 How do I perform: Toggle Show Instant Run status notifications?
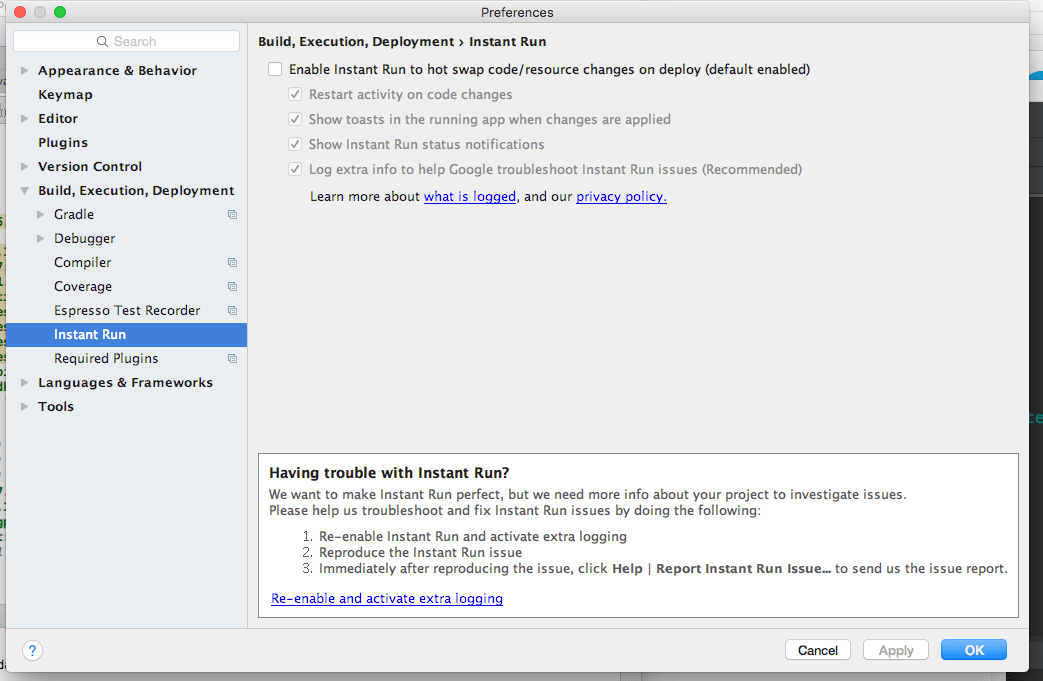coord(295,144)
